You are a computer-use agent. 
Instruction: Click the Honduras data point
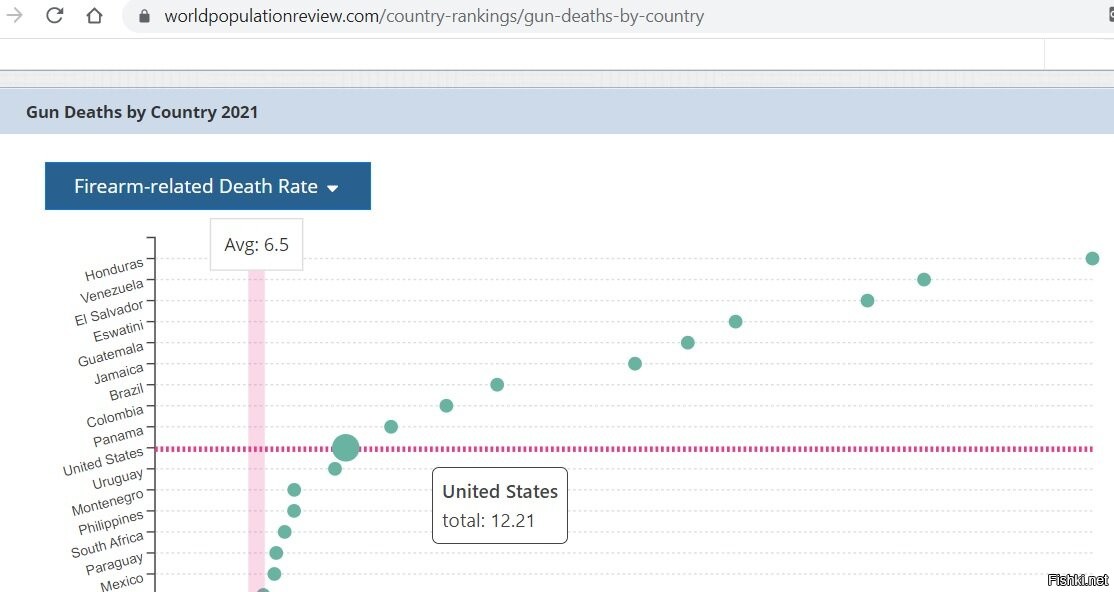point(1092,259)
